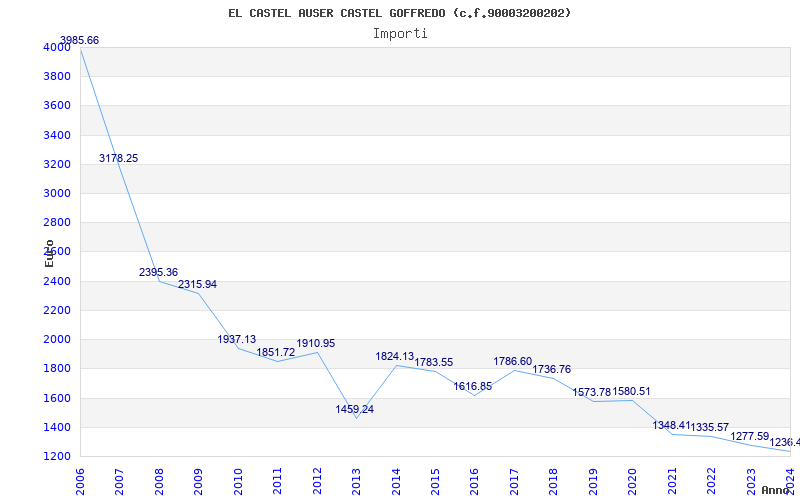Click the 1800 y-axis tick label
The height and width of the screenshot is (500, 800).
[58, 368]
